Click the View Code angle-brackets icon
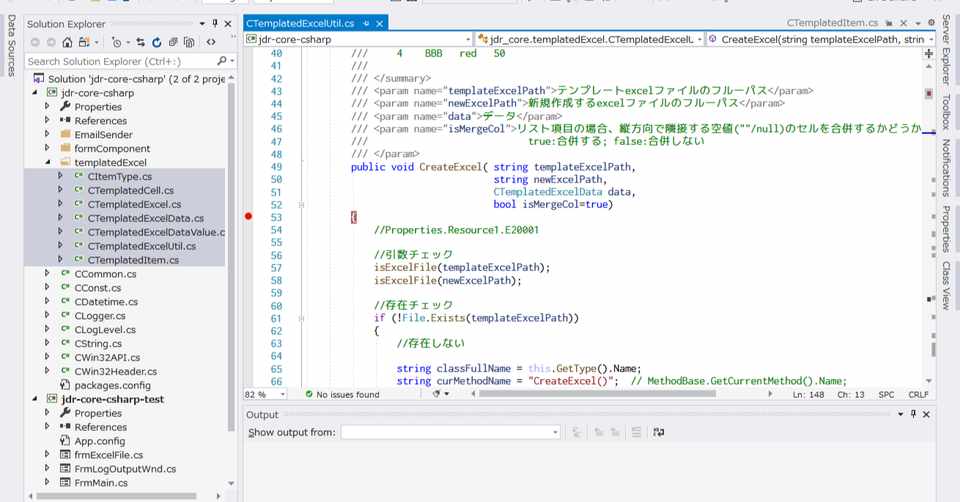The image size is (960, 502). (x=211, y=42)
